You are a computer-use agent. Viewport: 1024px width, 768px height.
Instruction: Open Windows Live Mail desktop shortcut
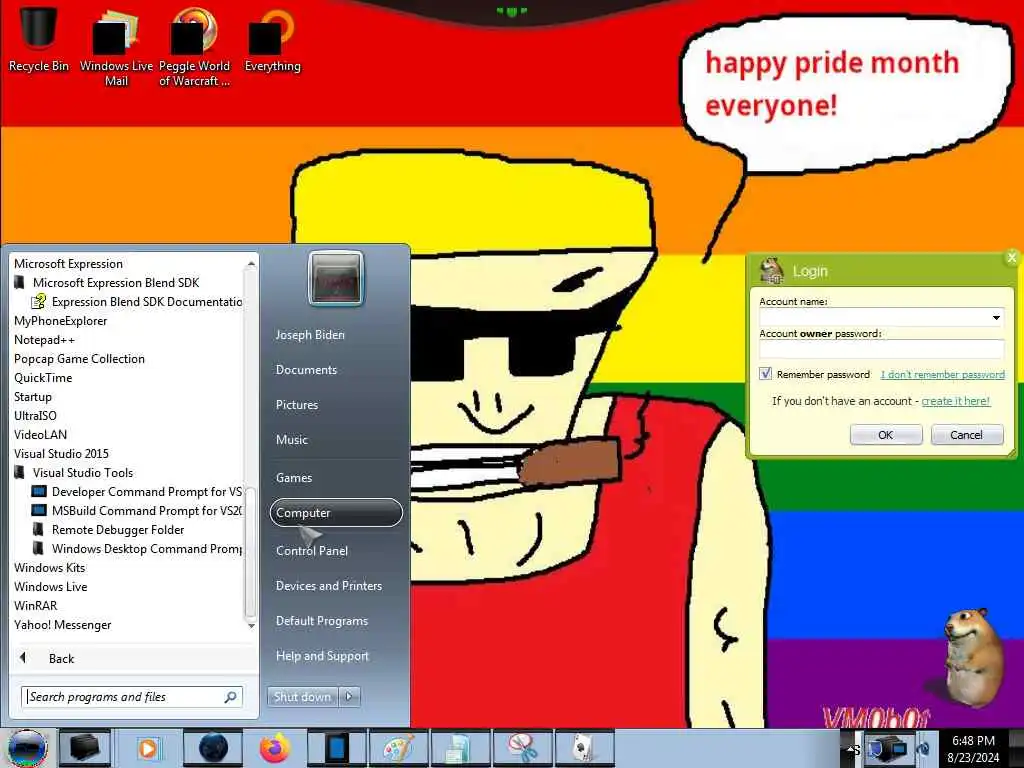click(x=116, y=47)
